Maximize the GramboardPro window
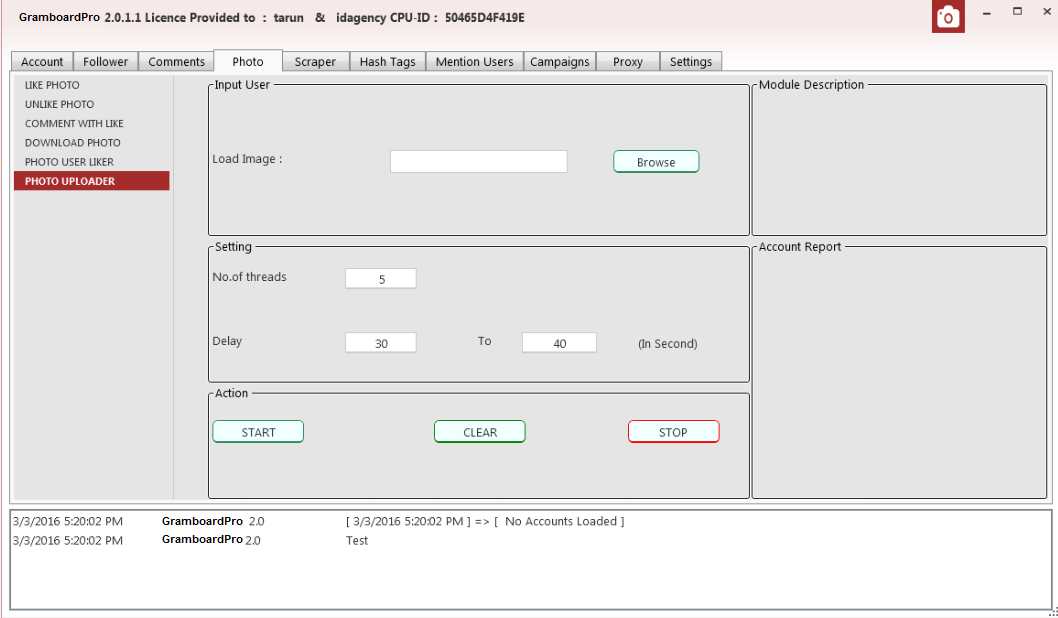This screenshot has height=618, width=1058. coord(1018,11)
